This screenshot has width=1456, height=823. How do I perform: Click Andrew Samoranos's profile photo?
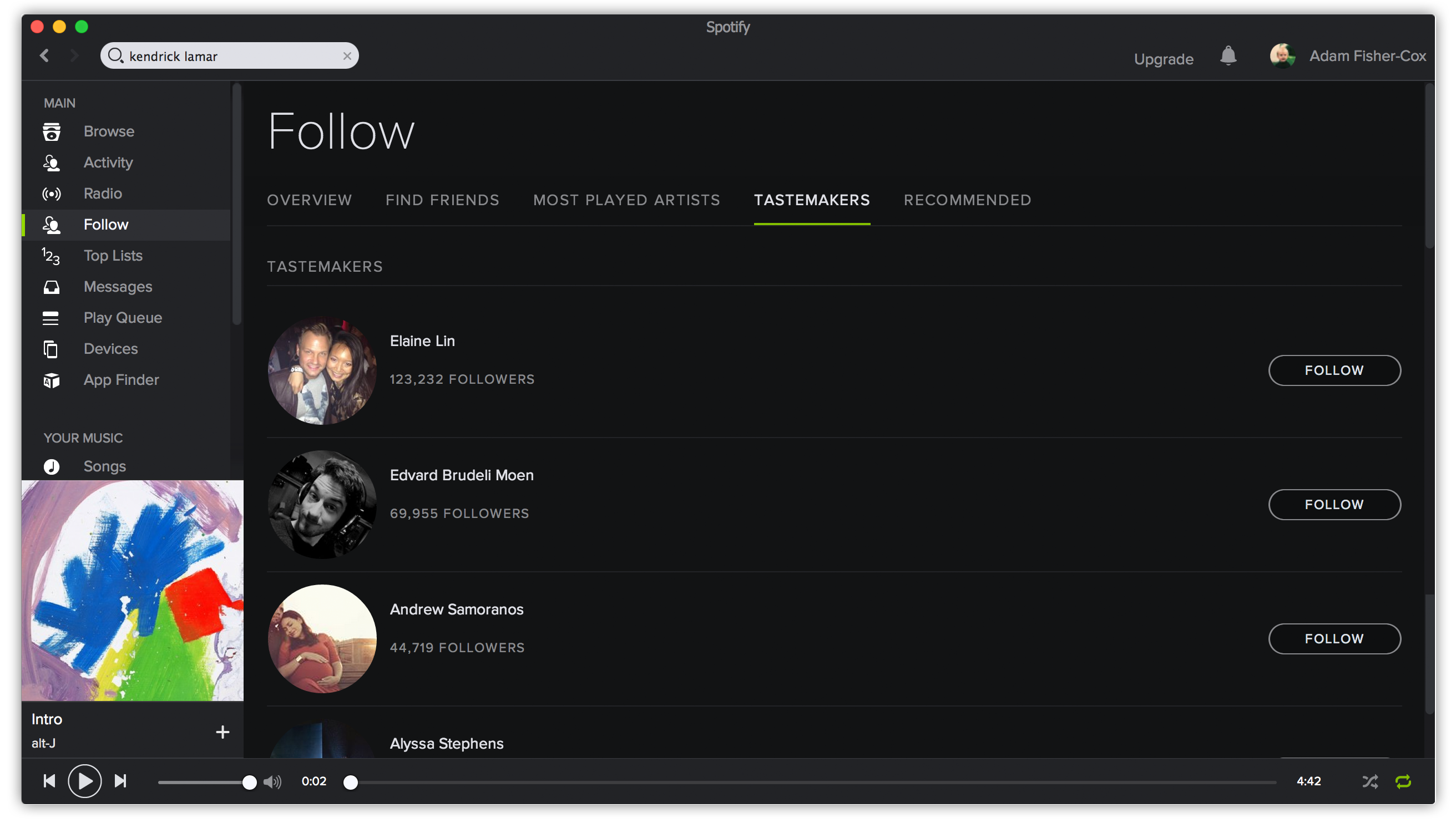(x=322, y=639)
